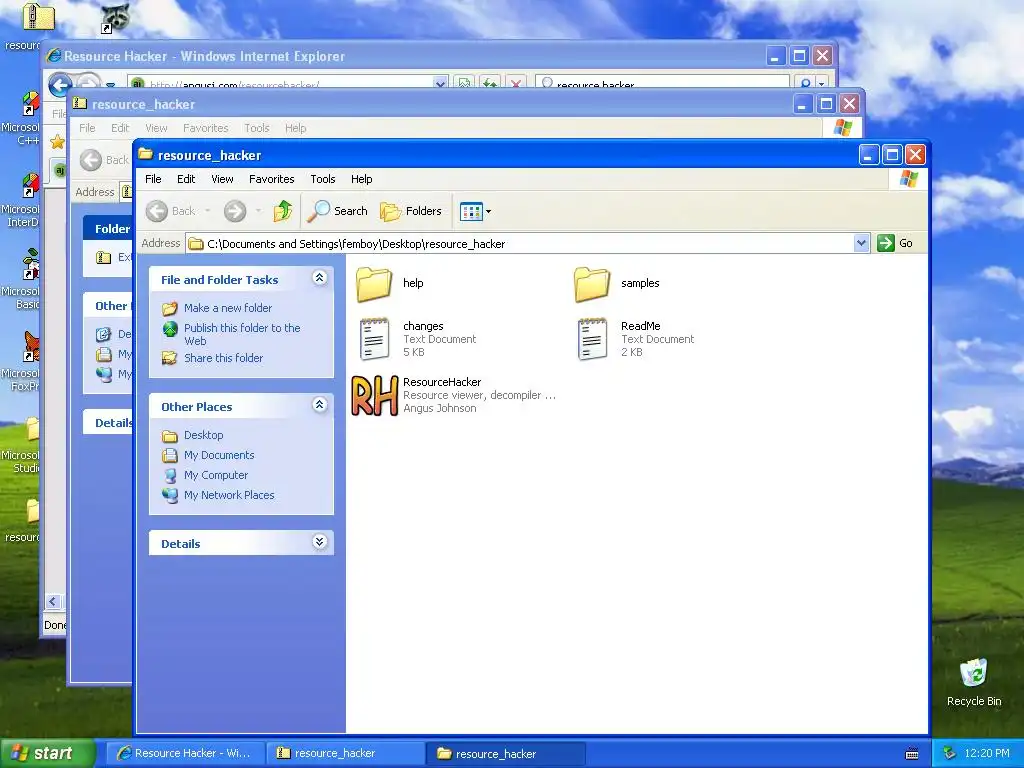The height and width of the screenshot is (768, 1024).
Task: Select the changes text document icon
Action: point(374,339)
